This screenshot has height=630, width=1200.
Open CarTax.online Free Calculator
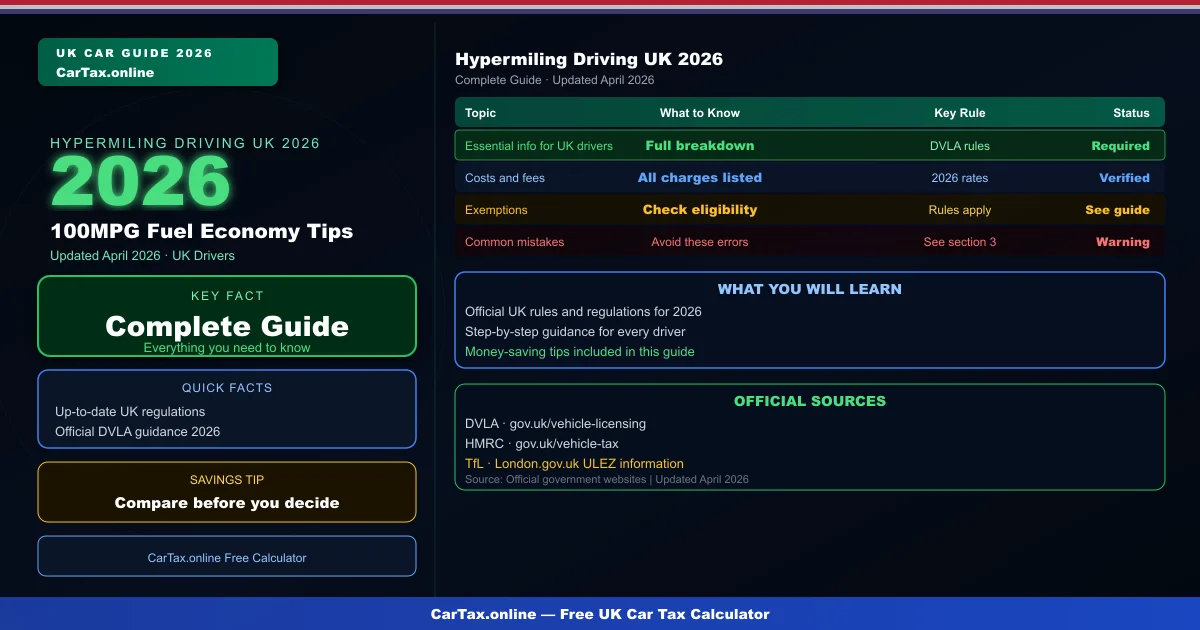[x=226, y=557]
